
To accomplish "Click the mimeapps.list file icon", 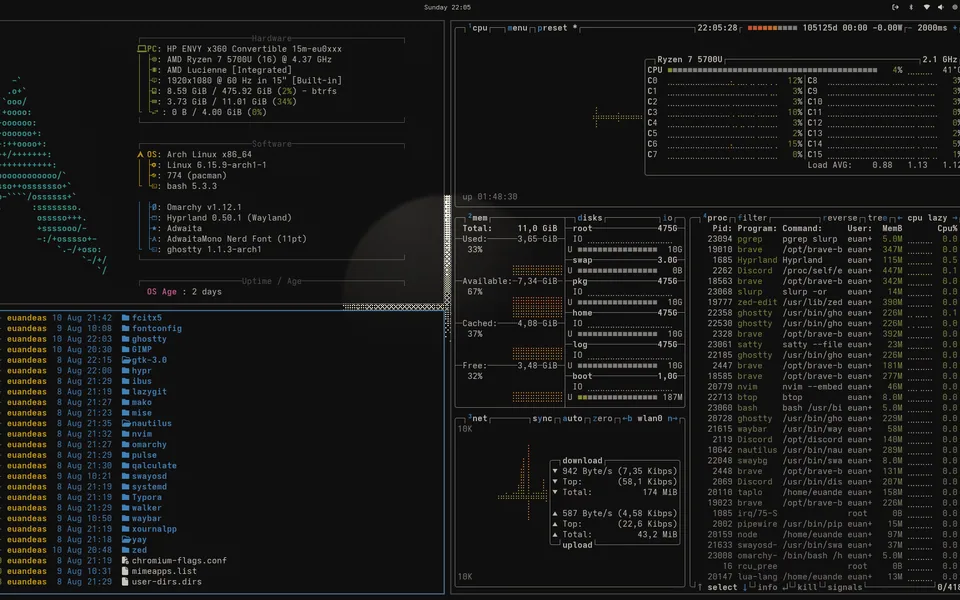I will click(x=125, y=571).
